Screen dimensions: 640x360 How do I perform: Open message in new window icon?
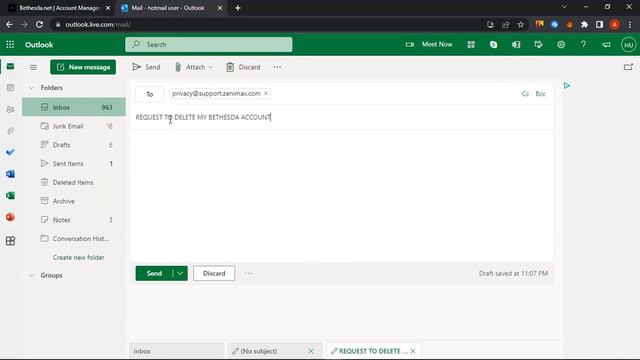click(x=628, y=67)
